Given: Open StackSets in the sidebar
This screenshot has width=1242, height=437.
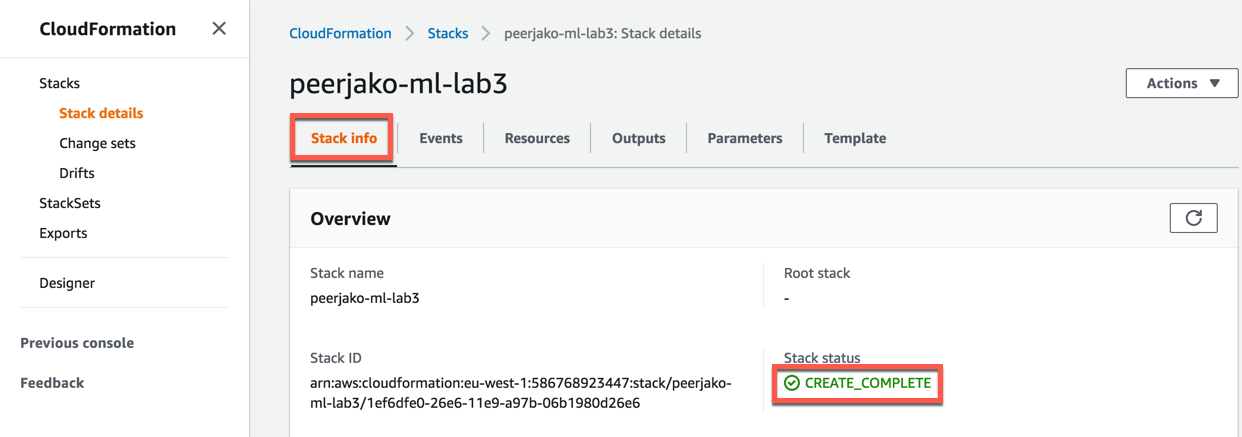Looking at the screenshot, I should [70, 203].
